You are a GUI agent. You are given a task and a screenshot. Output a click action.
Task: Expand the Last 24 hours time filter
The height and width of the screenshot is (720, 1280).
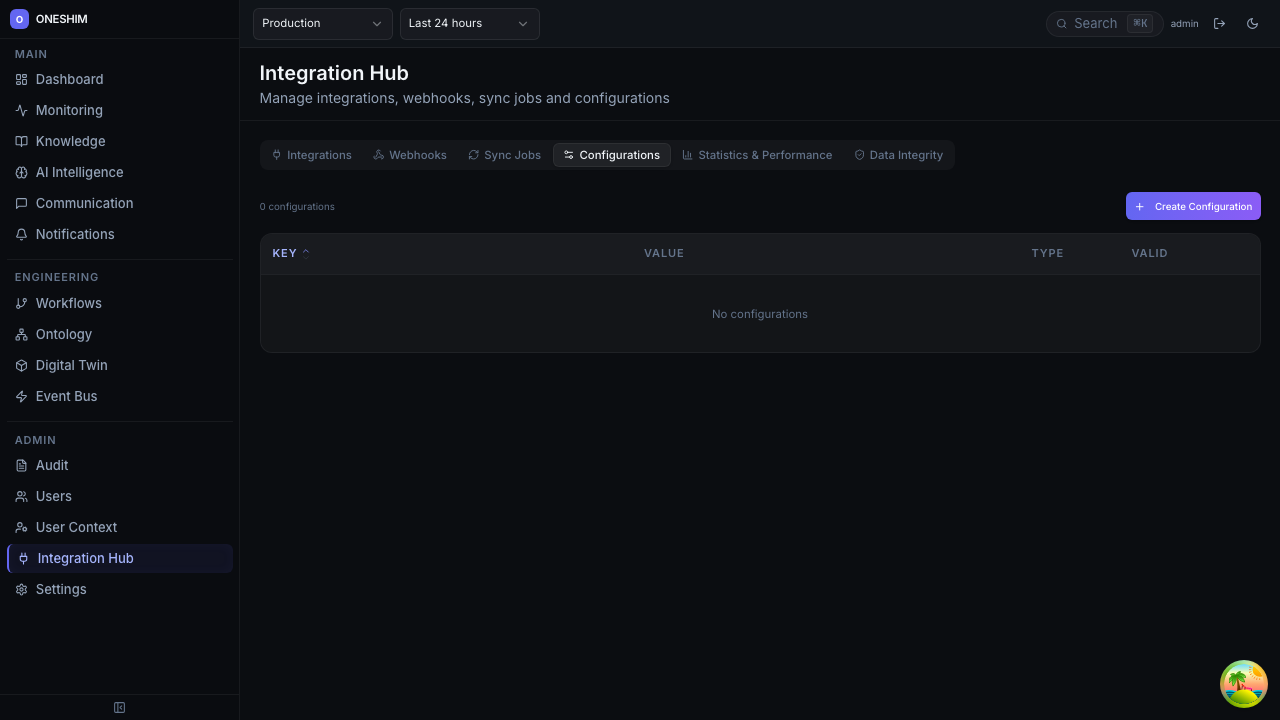[x=469, y=23]
